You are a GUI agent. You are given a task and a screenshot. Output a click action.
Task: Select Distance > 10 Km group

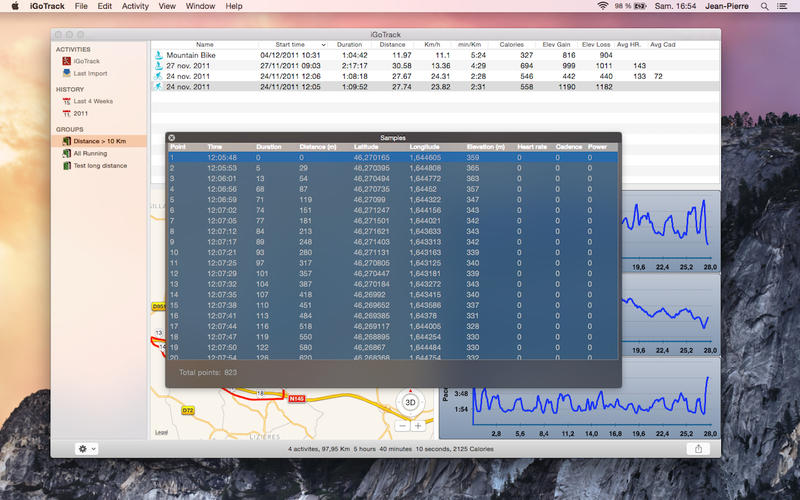99,141
